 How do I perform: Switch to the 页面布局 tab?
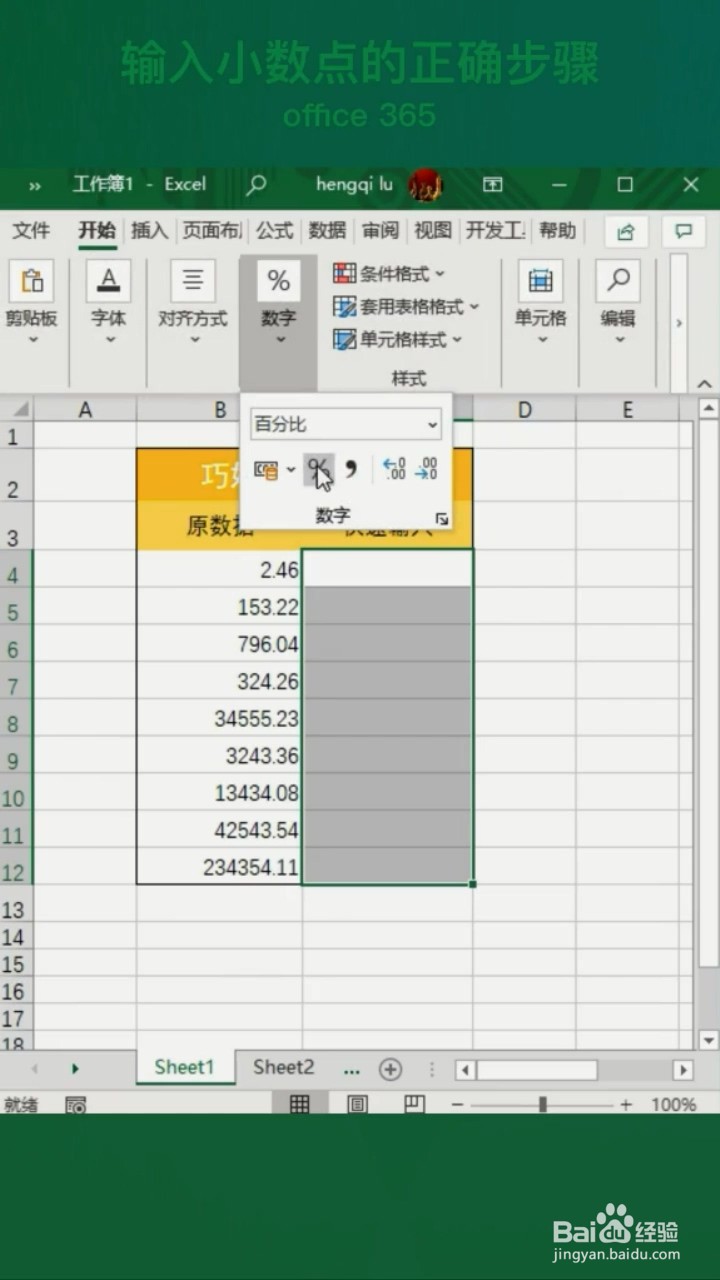(x=212, y=231)
